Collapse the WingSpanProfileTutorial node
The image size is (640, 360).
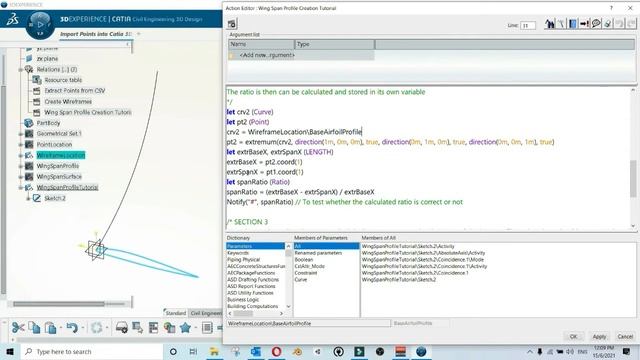pyautogui.click(x=20, y=187)
